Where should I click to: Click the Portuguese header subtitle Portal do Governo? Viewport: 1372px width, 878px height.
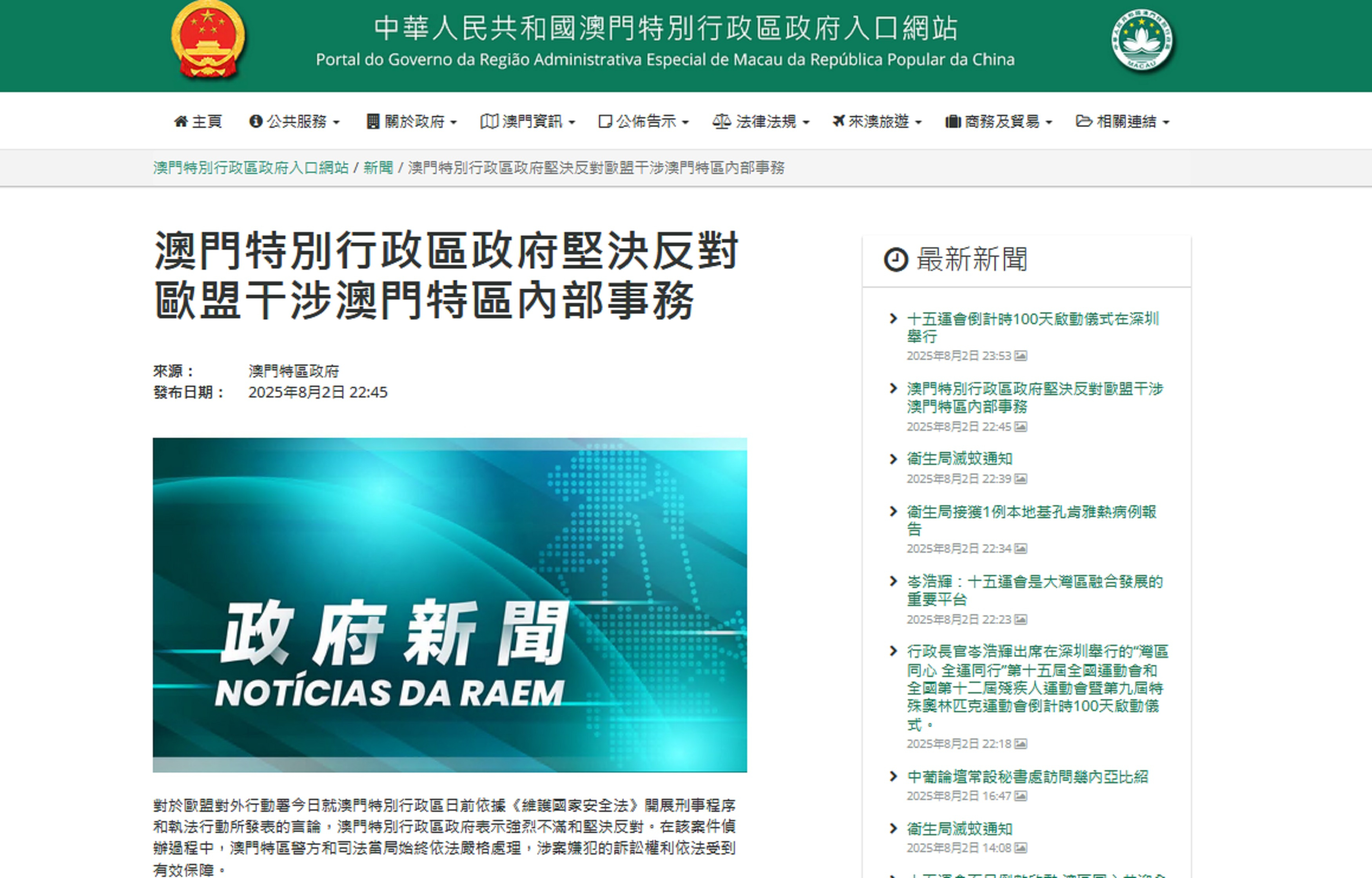665,59
